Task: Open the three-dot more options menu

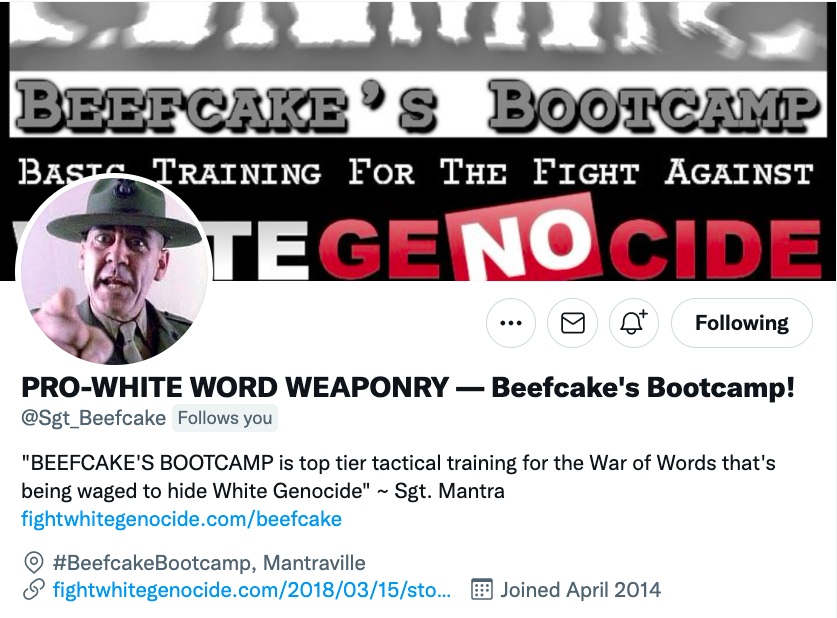Action: 511,323
